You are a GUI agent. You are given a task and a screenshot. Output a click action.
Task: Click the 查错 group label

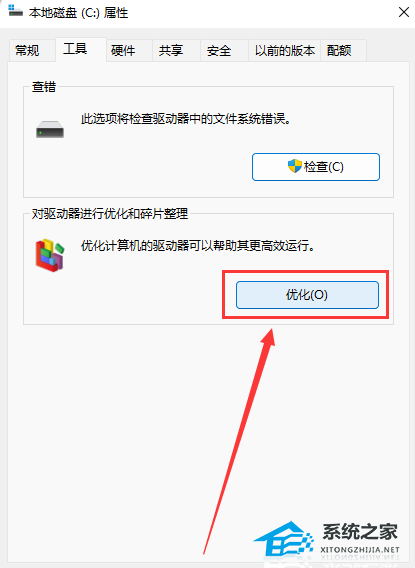click(x=44, y=87)
